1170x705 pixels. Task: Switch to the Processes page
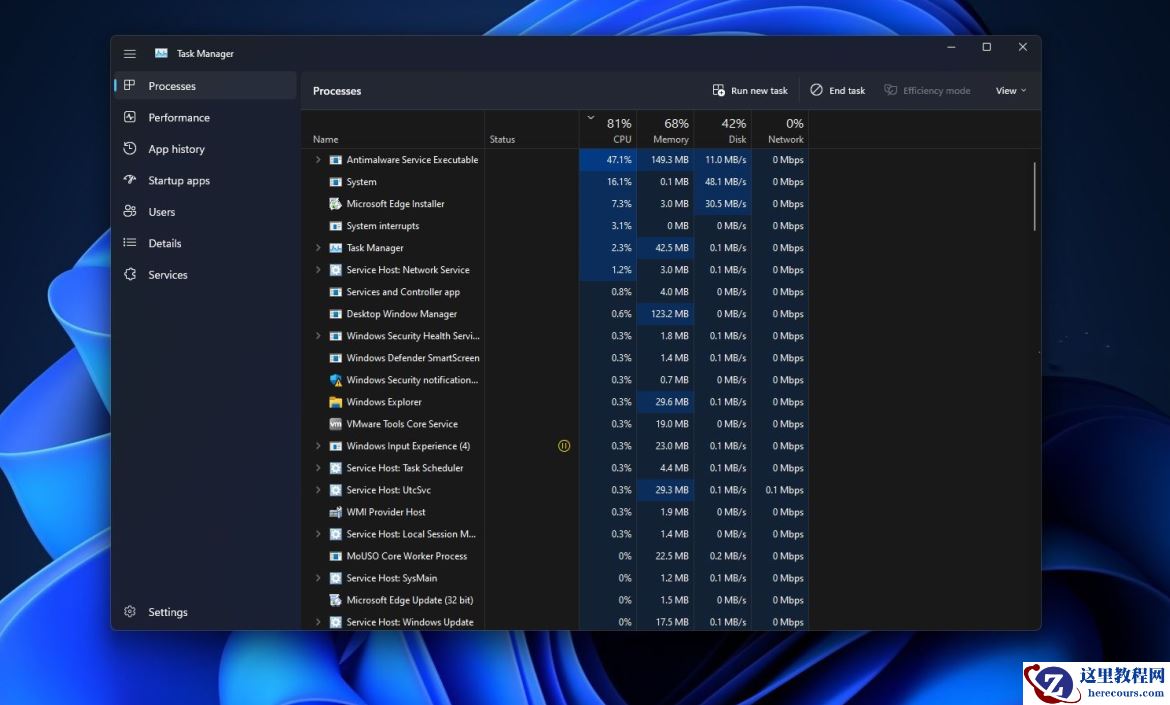(172, 85)
